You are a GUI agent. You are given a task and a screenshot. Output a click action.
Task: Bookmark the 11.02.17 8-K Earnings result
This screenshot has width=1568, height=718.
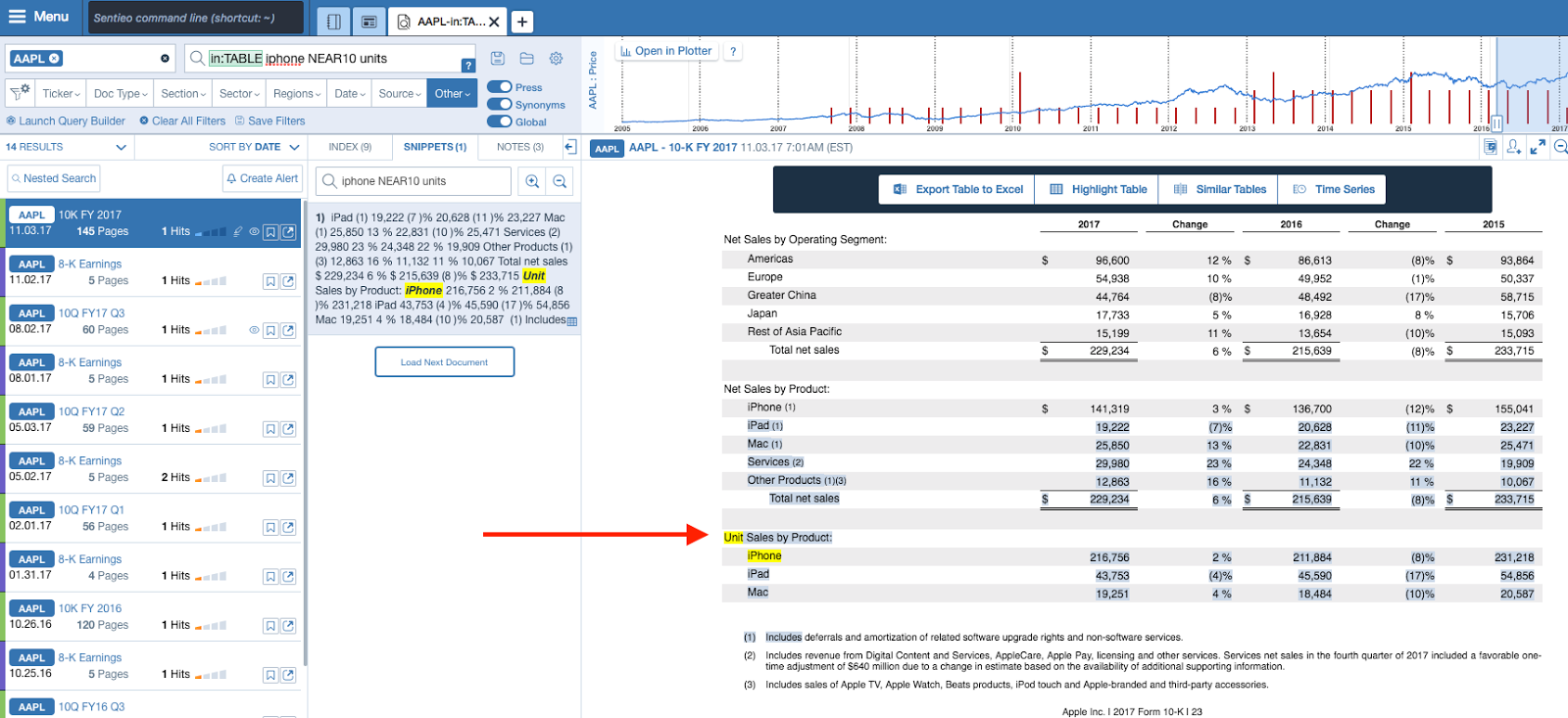(x=270, y=281)
